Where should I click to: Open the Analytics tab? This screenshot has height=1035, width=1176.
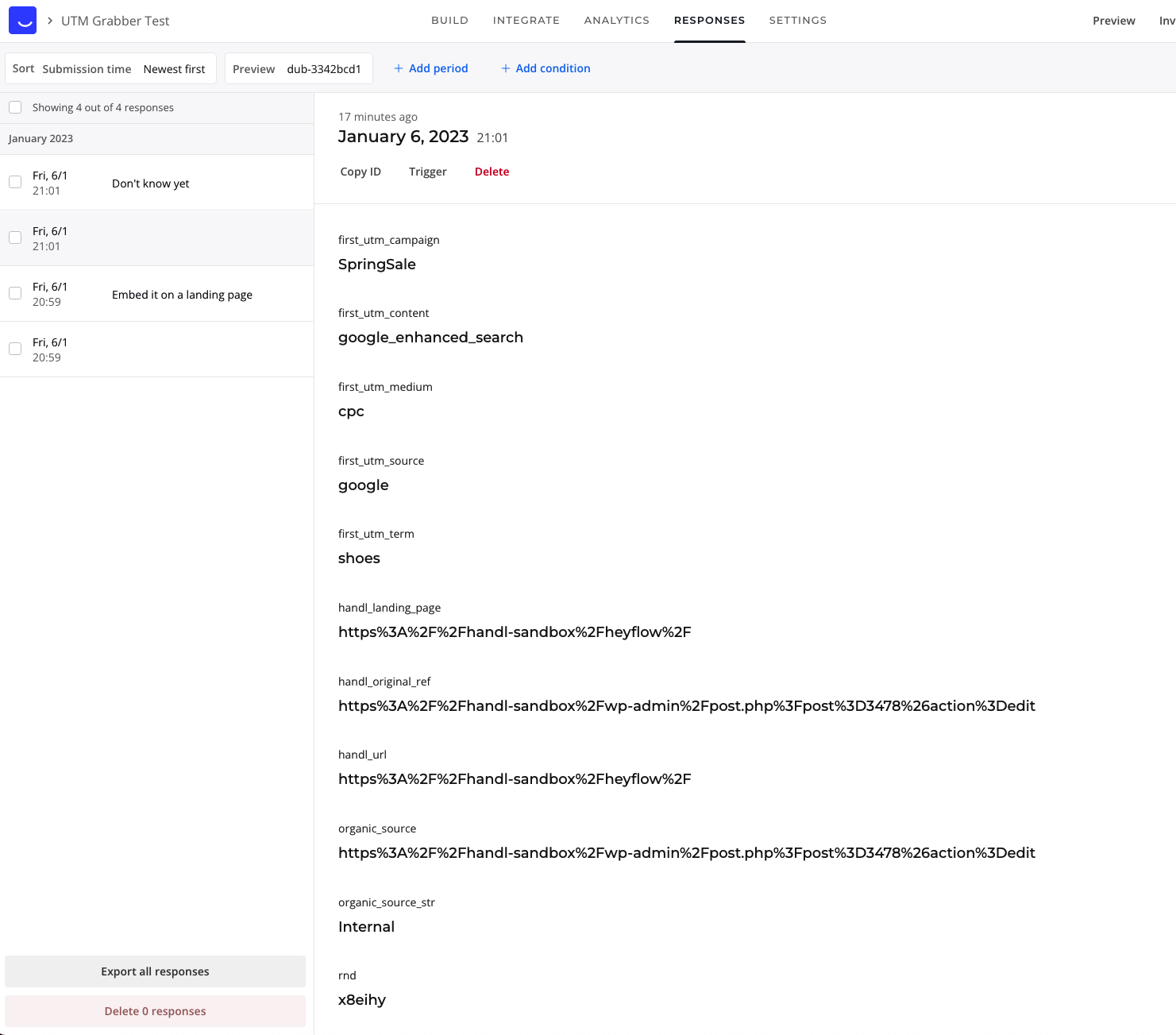[616, 21]
